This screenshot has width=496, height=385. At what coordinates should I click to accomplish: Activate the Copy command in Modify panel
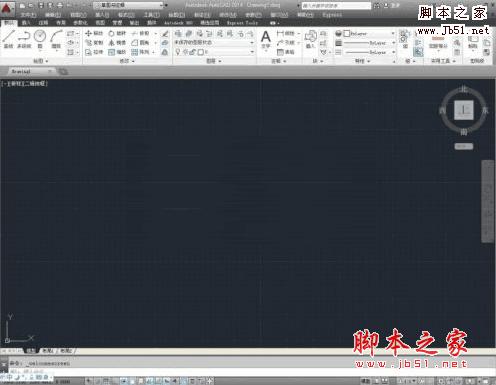pyautogui.click(x=94, y=43)
